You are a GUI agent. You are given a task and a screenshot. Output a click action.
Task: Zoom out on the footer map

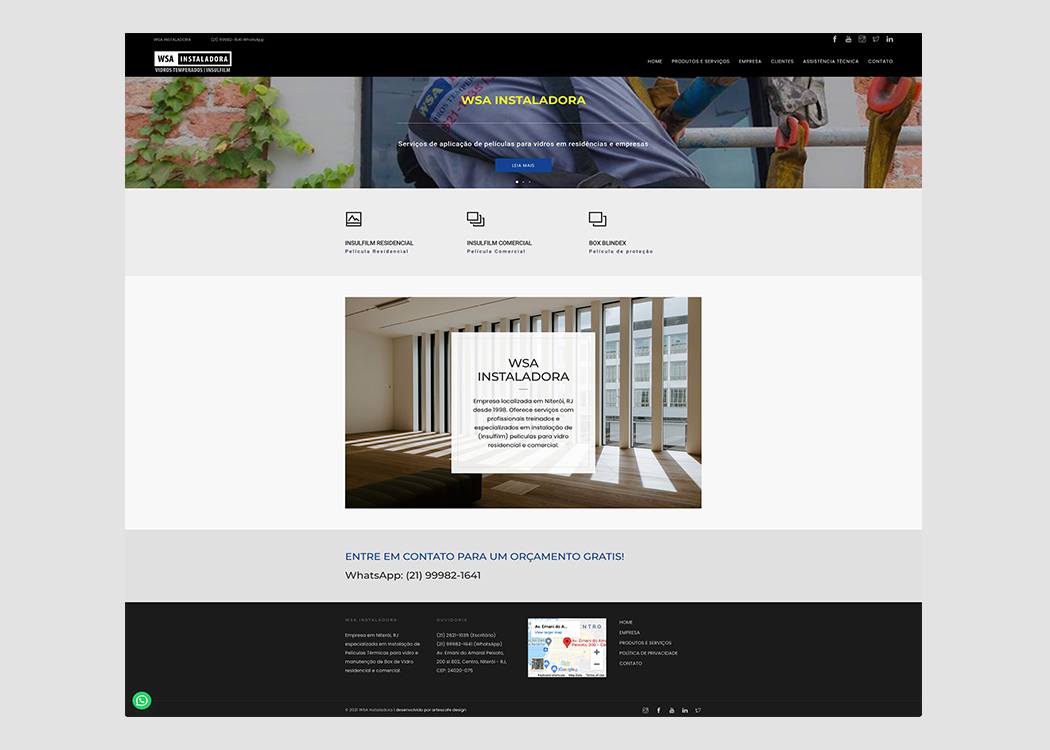point(597,664)
